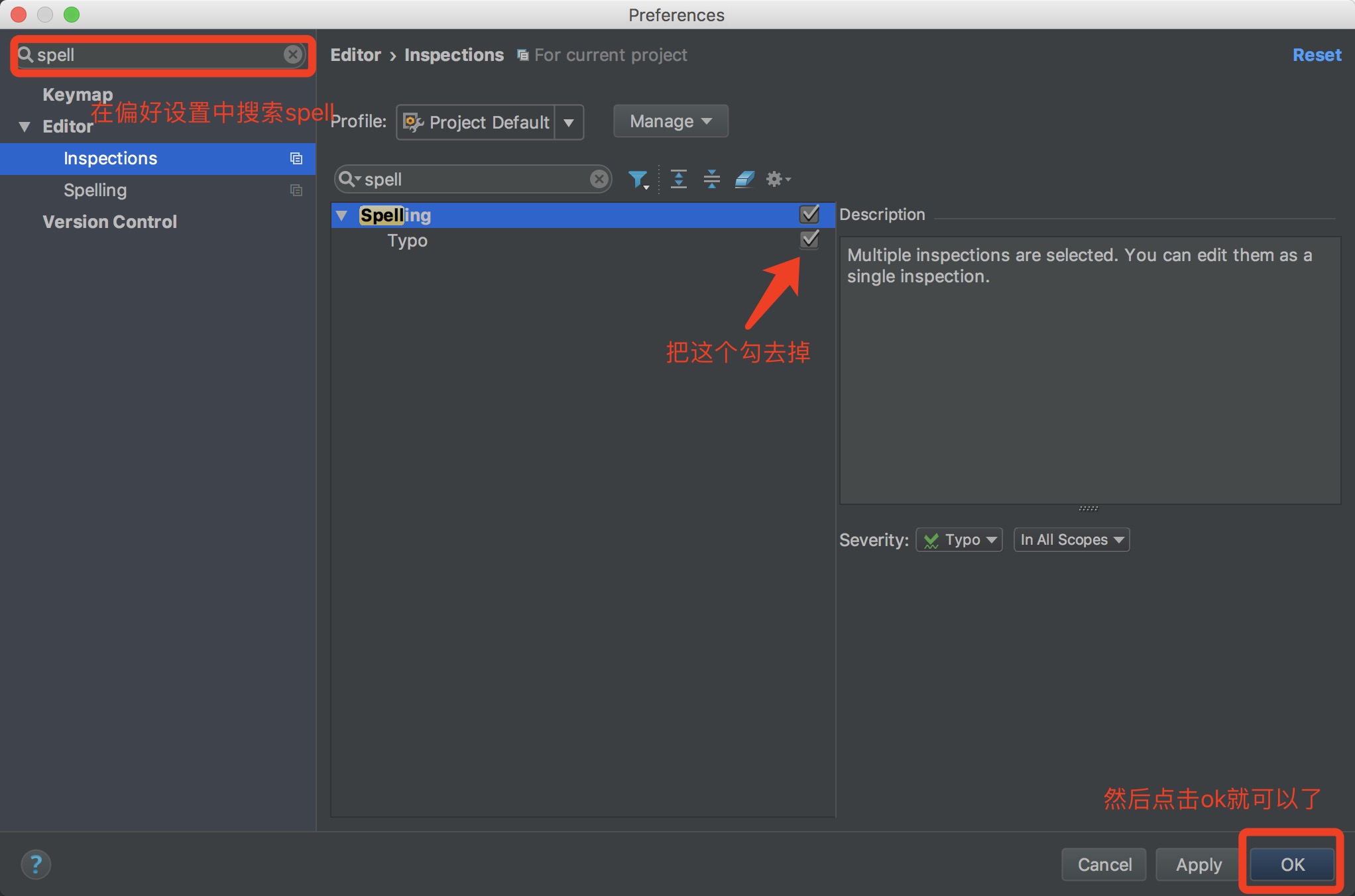
Task: Click the Expand All tree icon
Action: click(678, 179)
